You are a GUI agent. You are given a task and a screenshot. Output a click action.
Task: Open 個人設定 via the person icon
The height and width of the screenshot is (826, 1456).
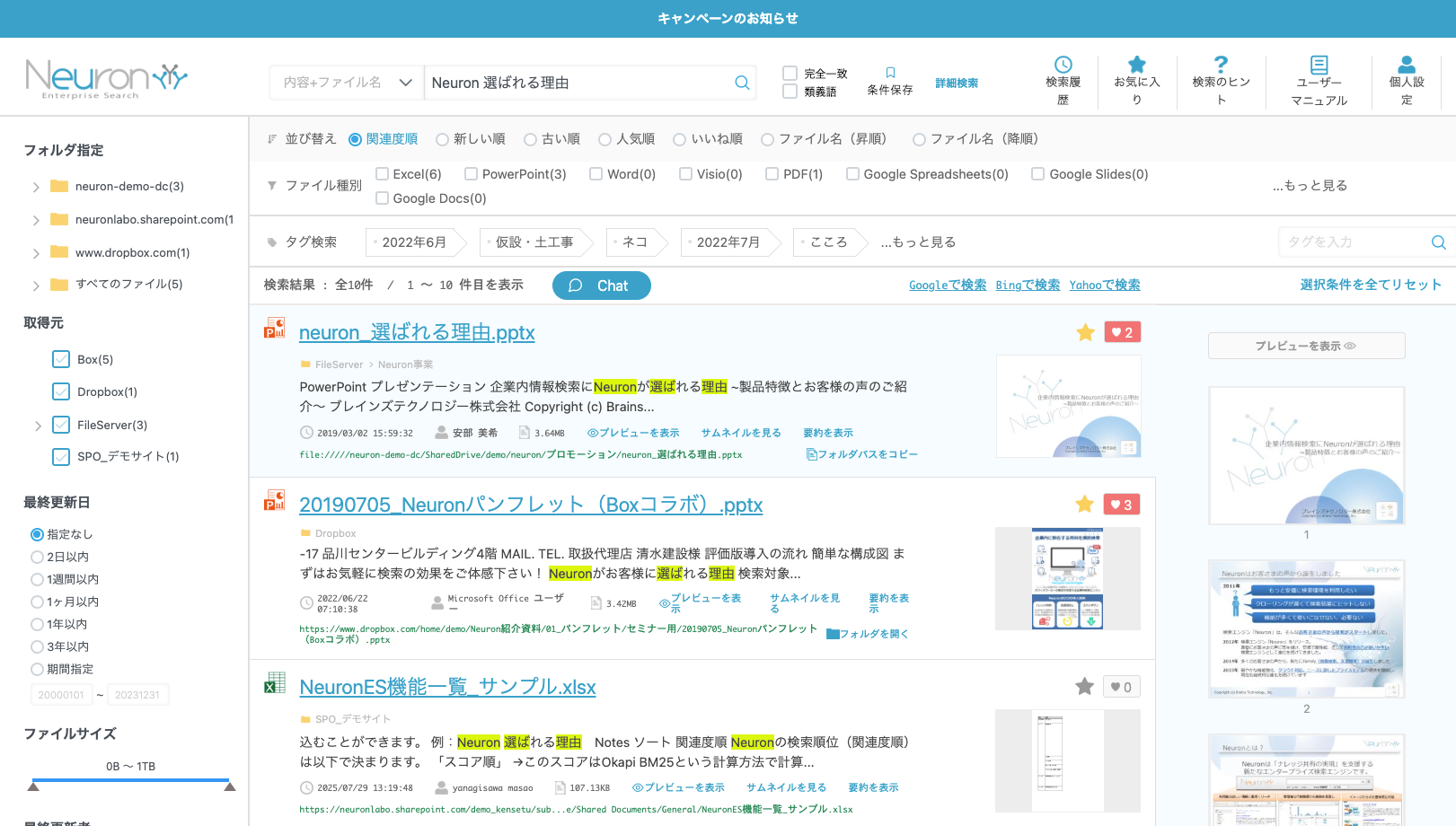(1405, 69)
